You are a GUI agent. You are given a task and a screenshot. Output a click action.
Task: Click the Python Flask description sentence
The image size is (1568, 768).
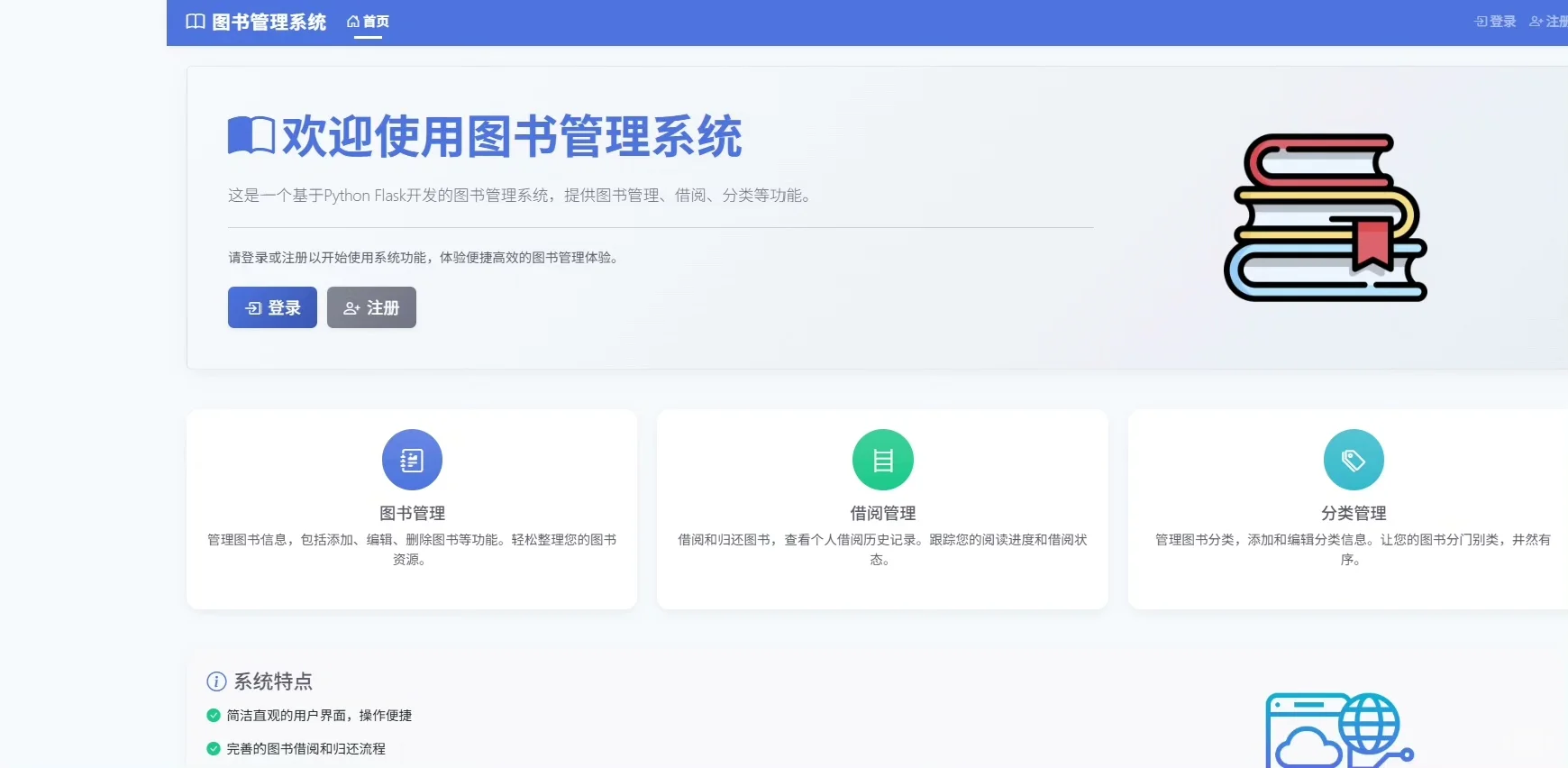(520, 196)
